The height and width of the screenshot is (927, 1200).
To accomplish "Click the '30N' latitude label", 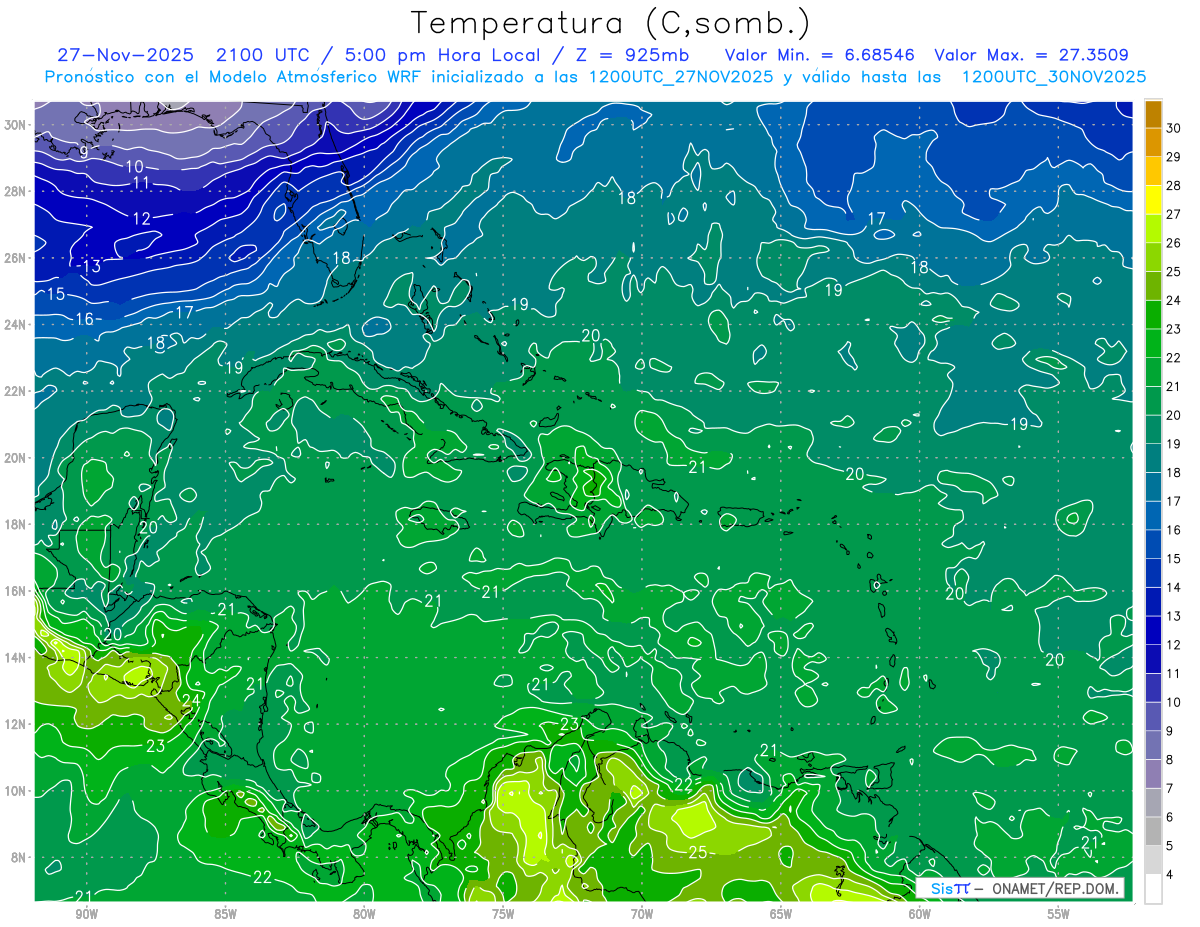I will 15,125.
